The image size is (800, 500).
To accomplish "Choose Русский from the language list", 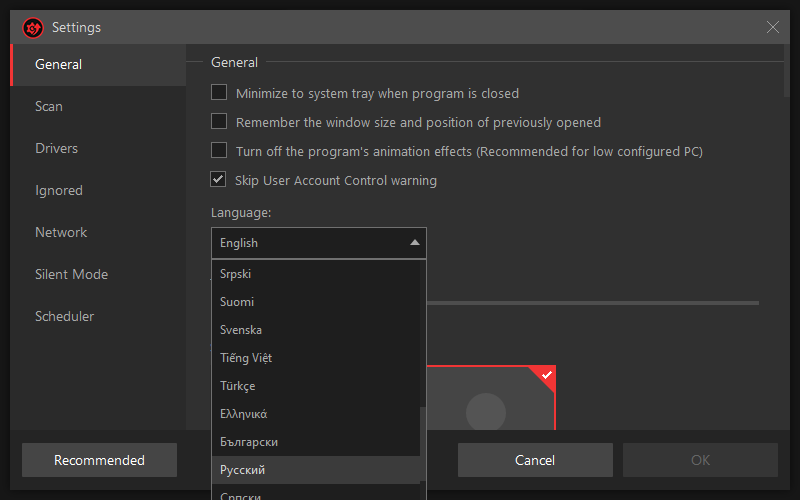I will (x=316, y=470).
